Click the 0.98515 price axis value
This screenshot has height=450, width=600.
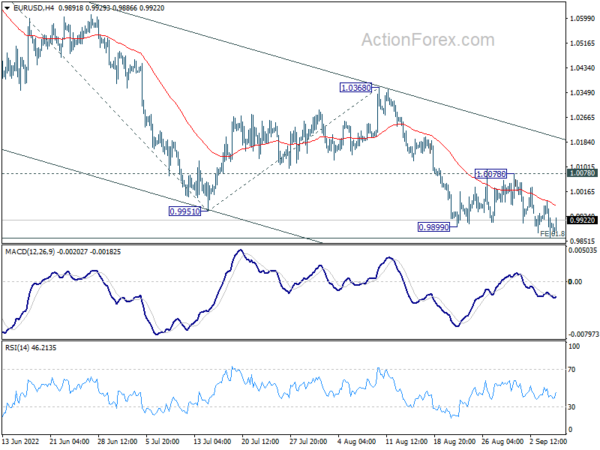pyautogui.click(x=582, y=241)
